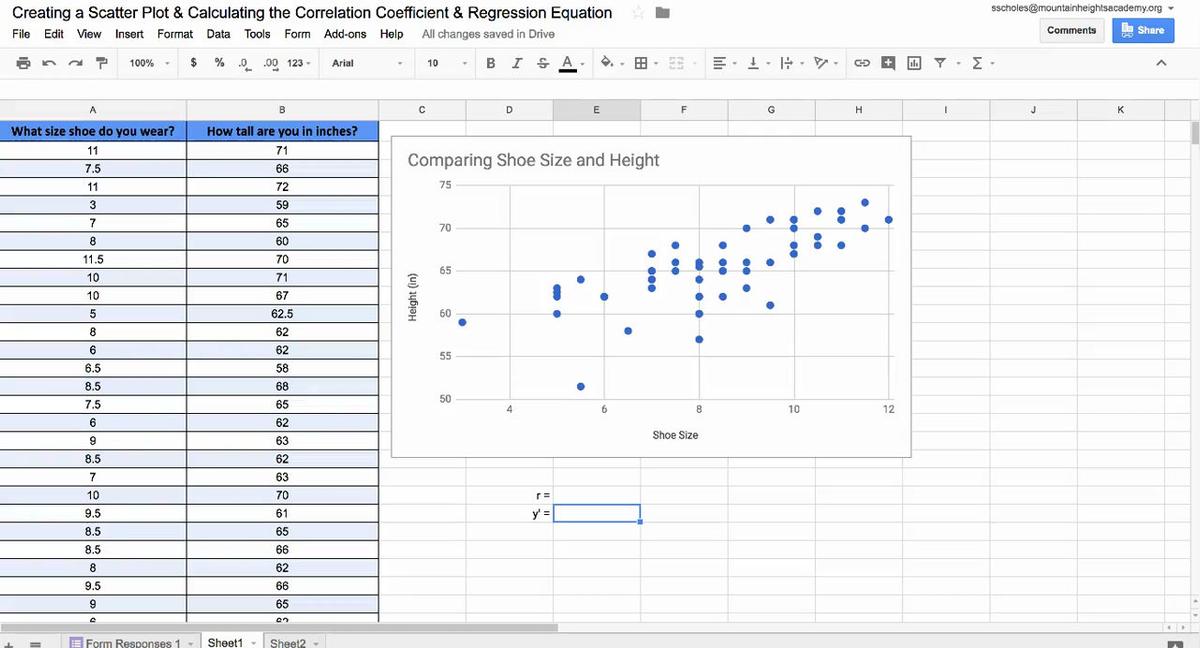Open the Insert menu
This screenshot has height=648, width=1200.
(x=129, y=34)
